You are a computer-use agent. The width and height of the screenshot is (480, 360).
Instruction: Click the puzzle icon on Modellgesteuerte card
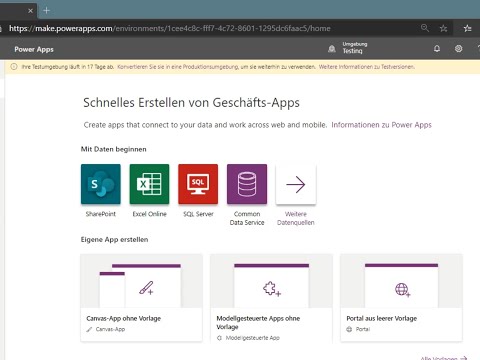pos(272,289)
